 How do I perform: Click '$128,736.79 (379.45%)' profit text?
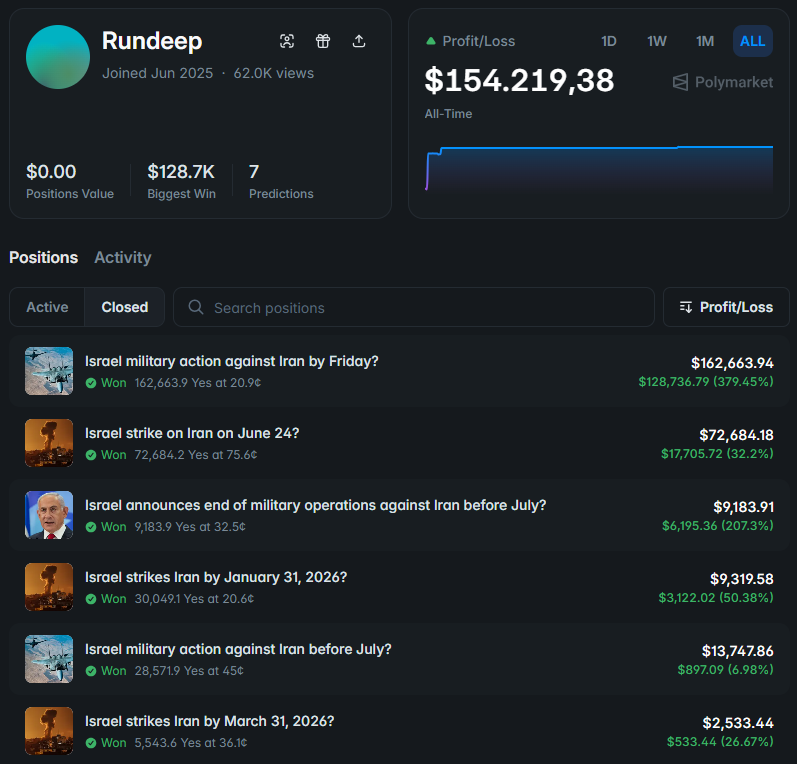click(x=706, y=382)
